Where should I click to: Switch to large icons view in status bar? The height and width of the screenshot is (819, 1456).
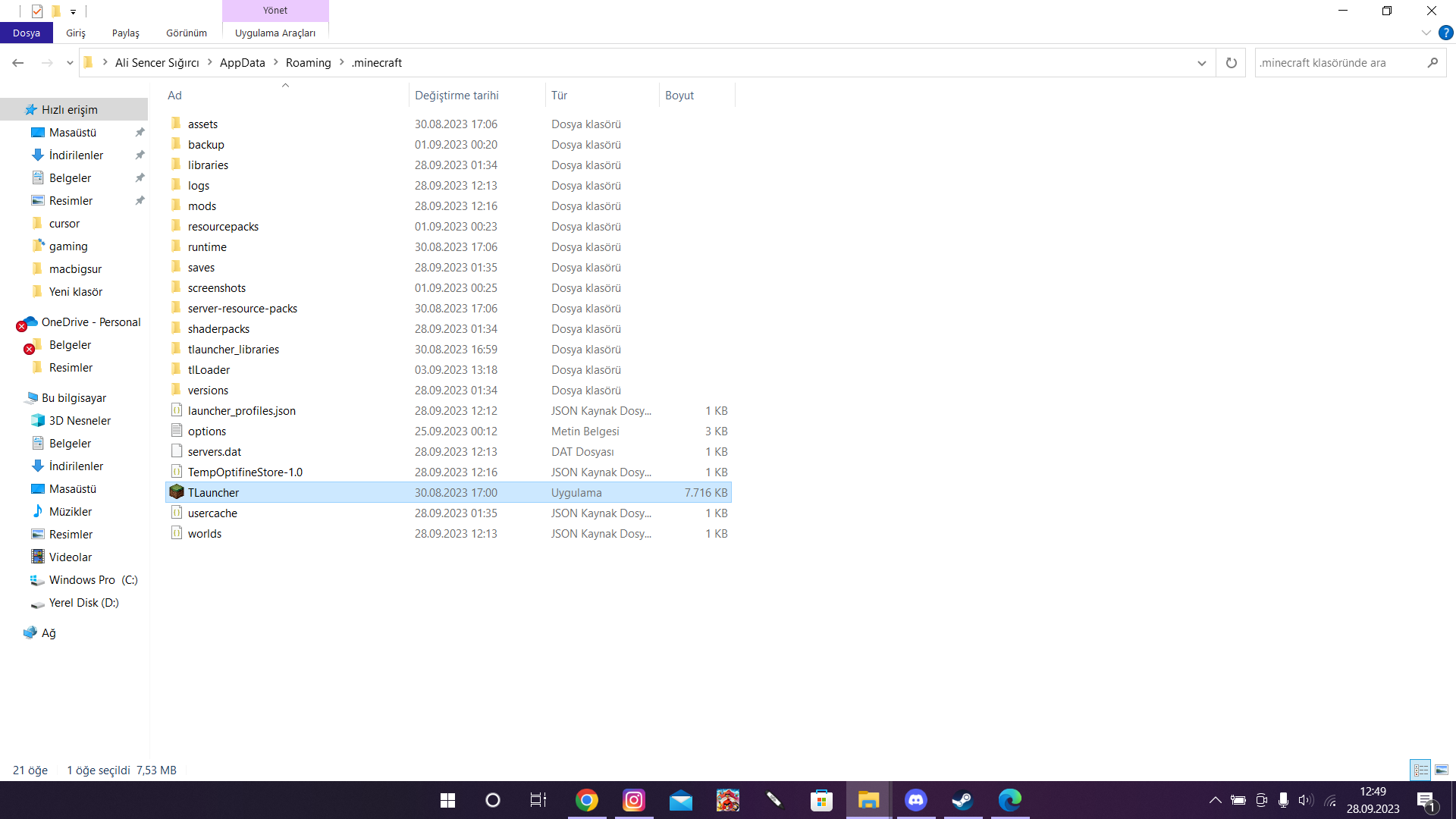click(x=1442, y=770)
